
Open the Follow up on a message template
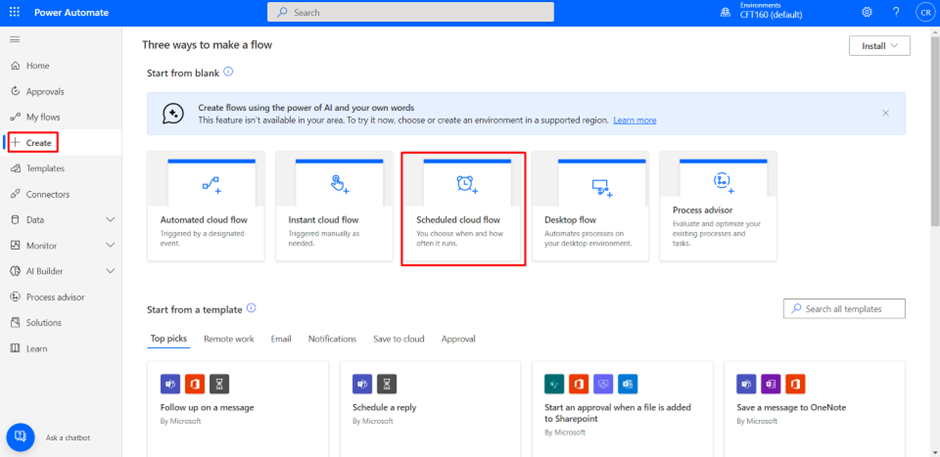(x=238, y=409)
